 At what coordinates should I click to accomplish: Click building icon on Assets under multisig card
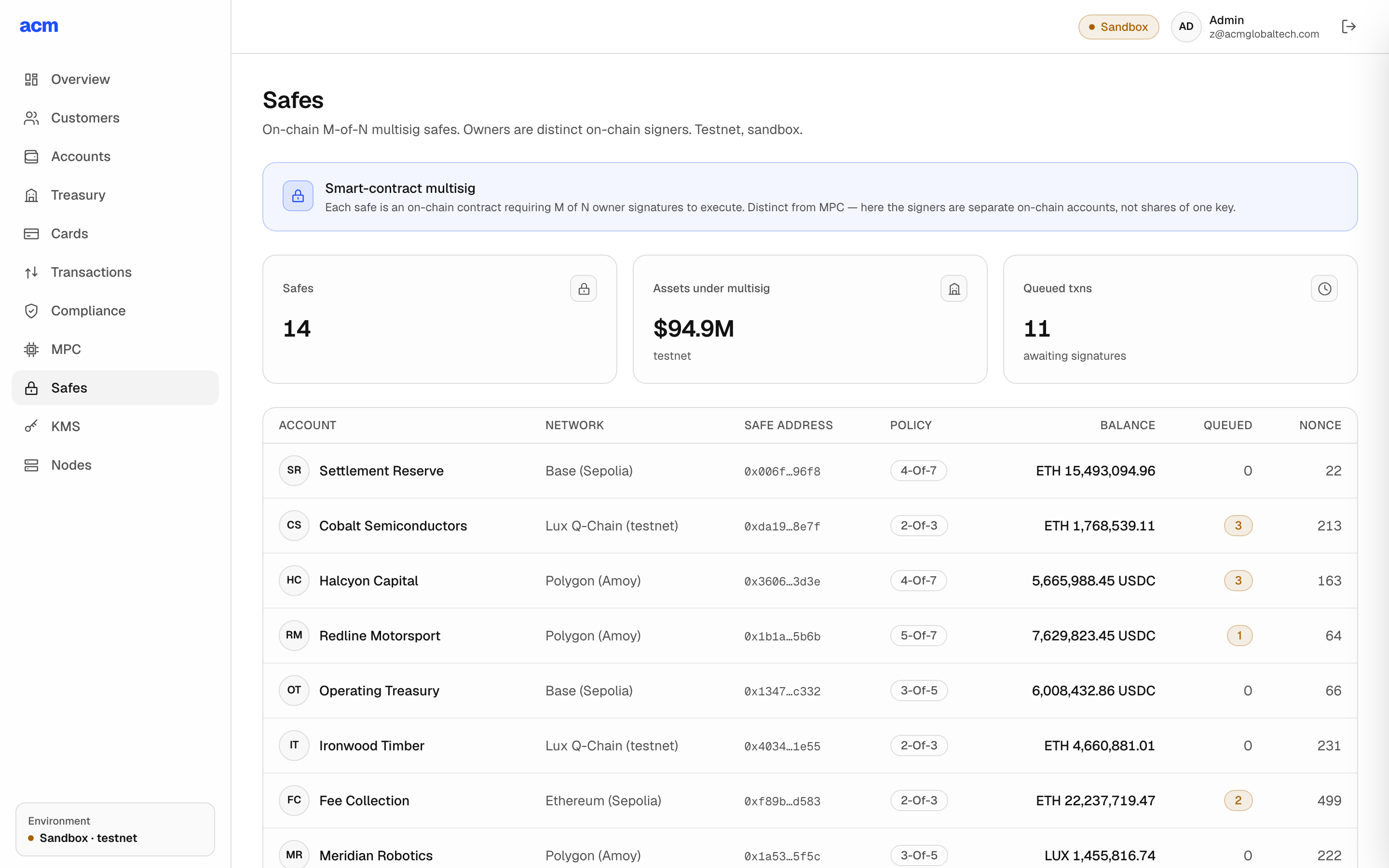click(954, 288)
